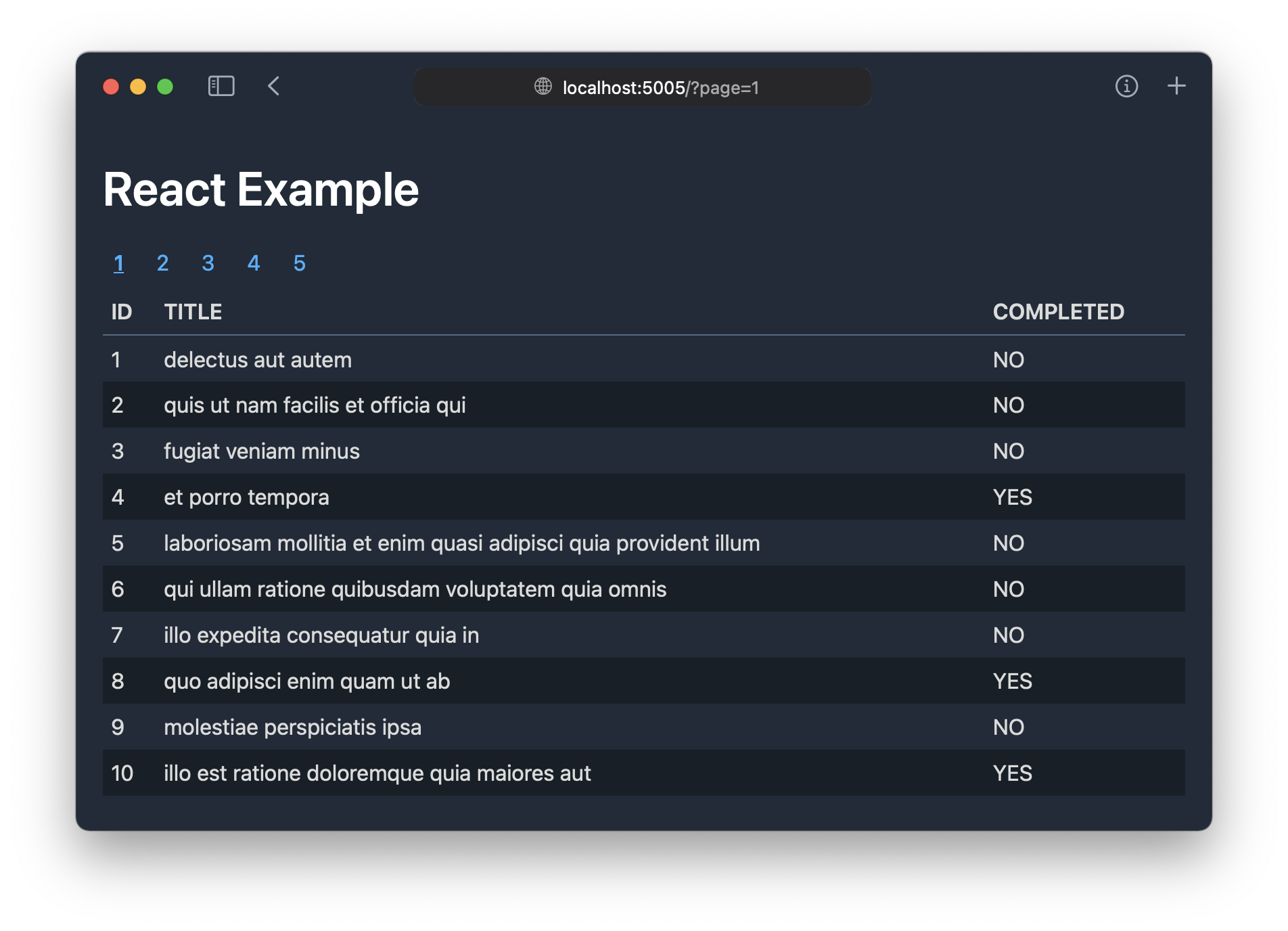Click the globe icon in address bar

(x=543, y=87)
